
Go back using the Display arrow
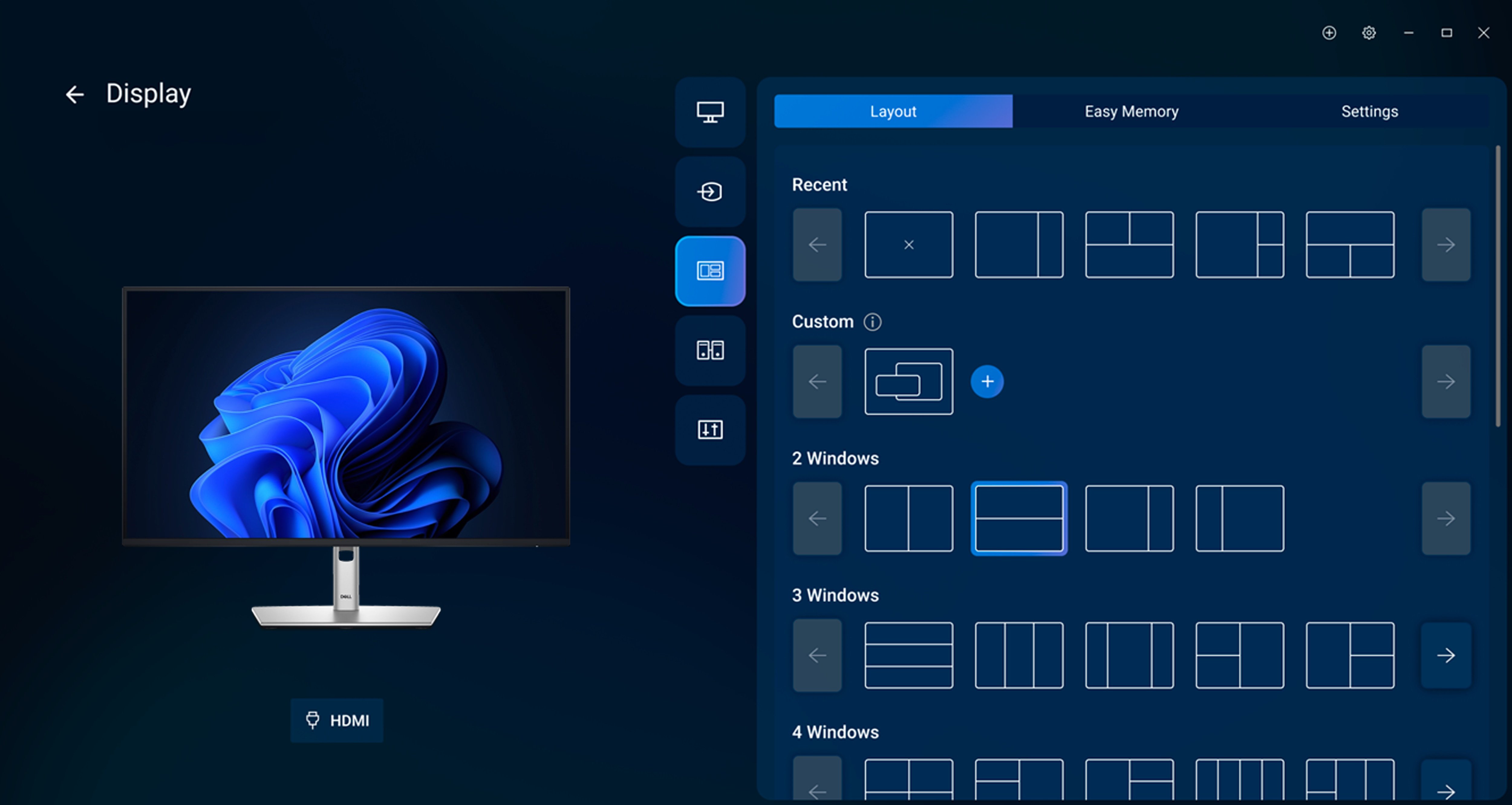tap(75, 95)
